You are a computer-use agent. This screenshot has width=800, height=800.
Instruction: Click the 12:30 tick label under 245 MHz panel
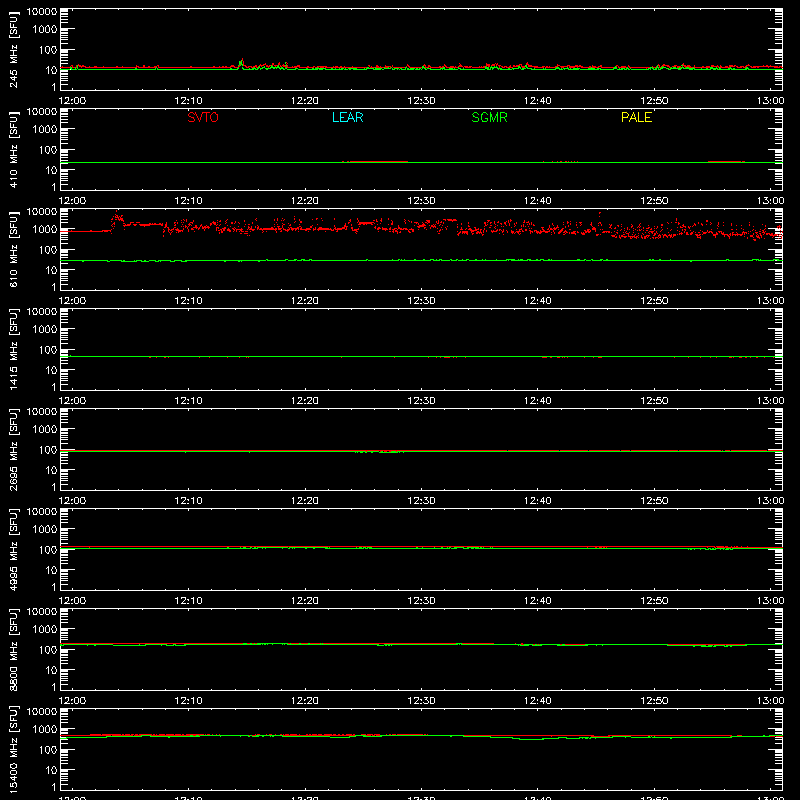pos(421,101)
